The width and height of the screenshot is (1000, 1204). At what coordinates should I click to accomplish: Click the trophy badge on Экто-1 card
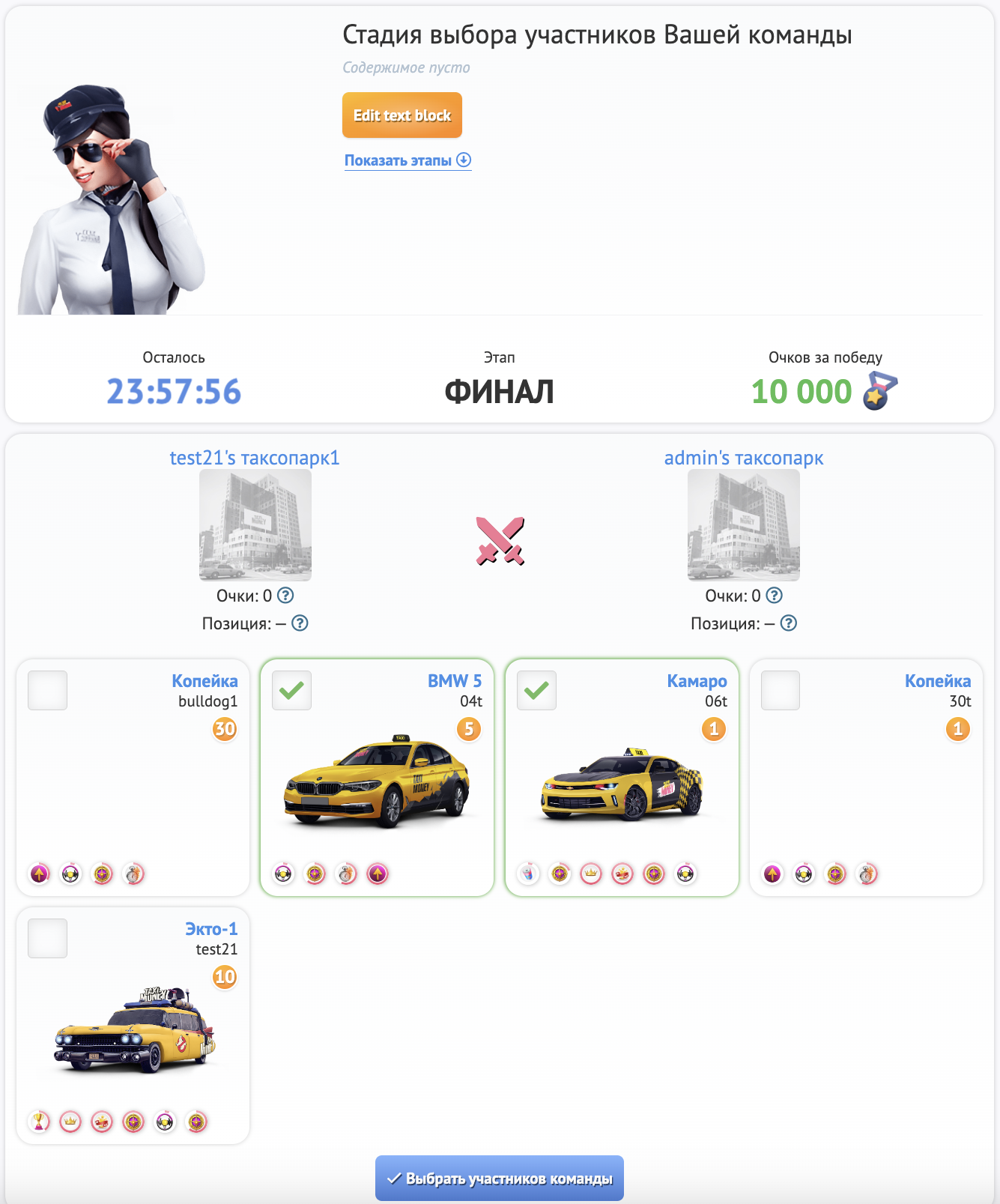(39, 1122)
